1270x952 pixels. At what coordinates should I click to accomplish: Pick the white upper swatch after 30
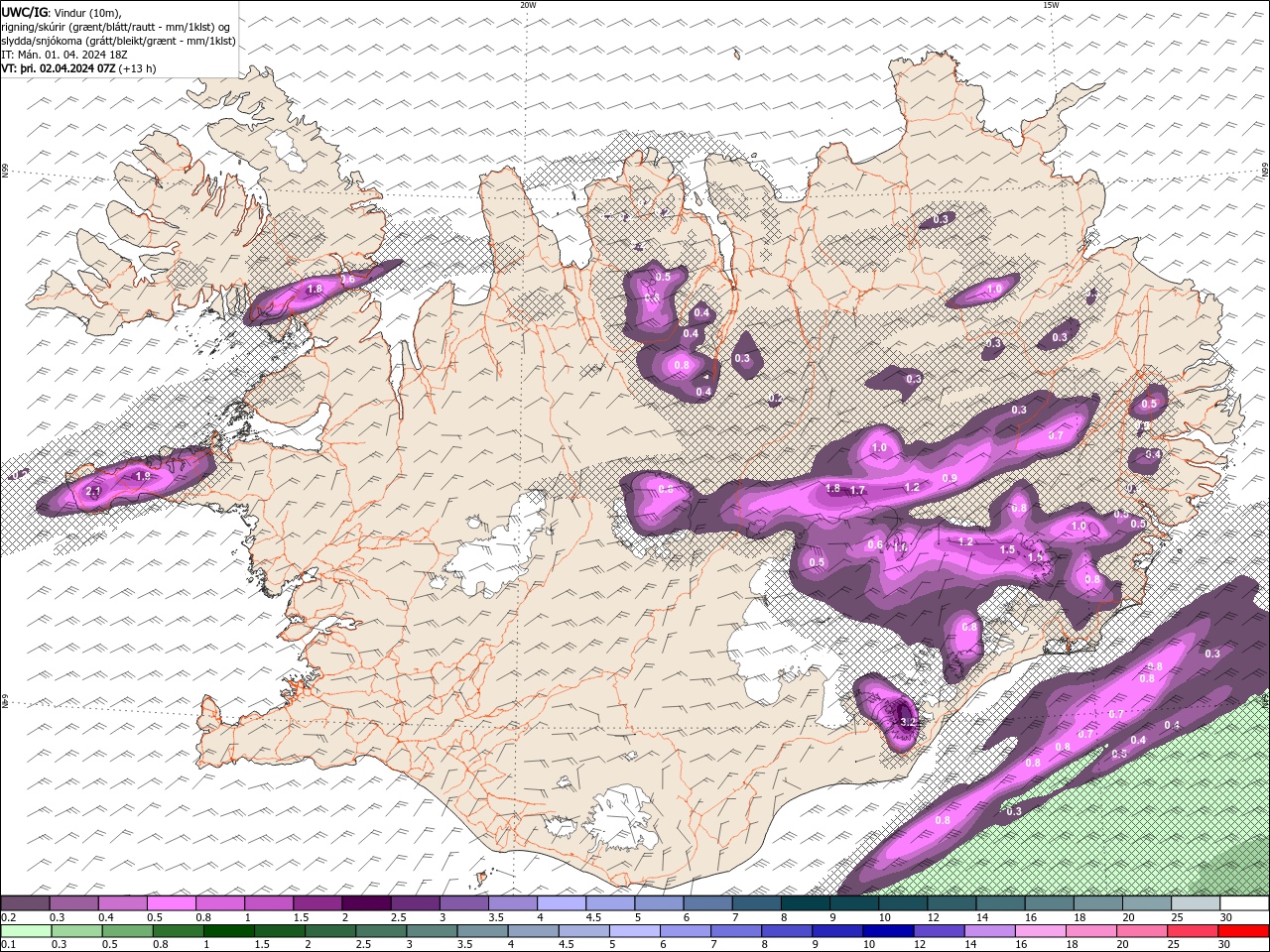(x=1245, y=903)
